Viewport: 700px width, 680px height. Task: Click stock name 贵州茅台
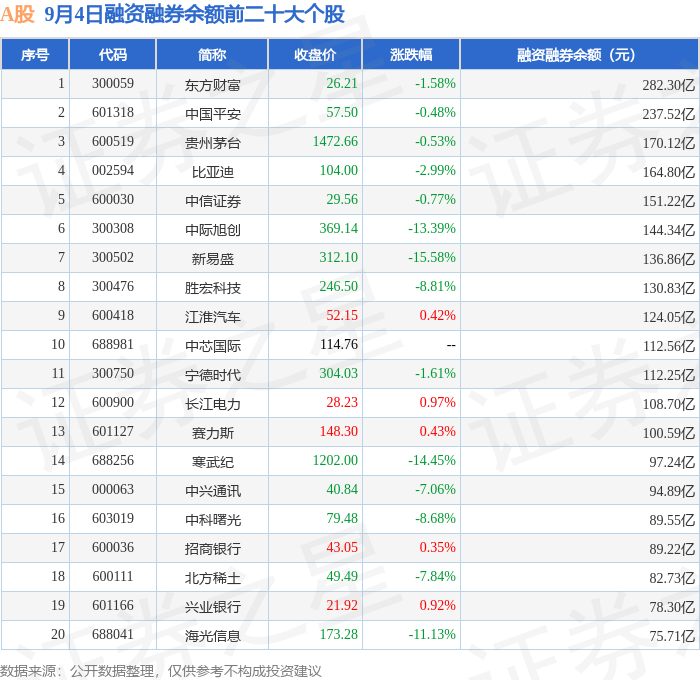tap(212, 143)
